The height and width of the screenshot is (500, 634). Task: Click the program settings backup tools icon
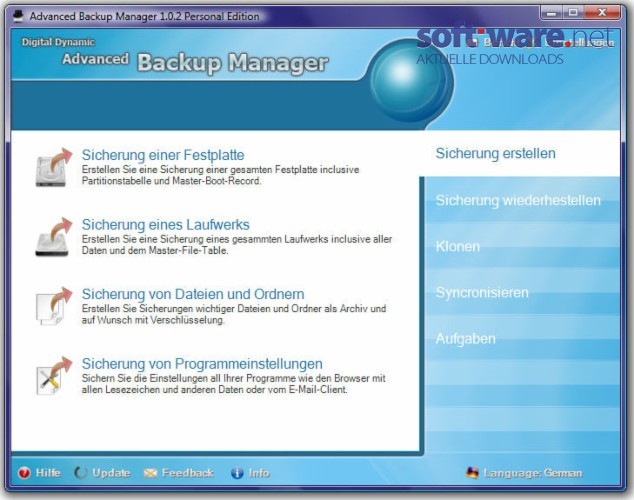pyautogui.click(x=54, y=376)
